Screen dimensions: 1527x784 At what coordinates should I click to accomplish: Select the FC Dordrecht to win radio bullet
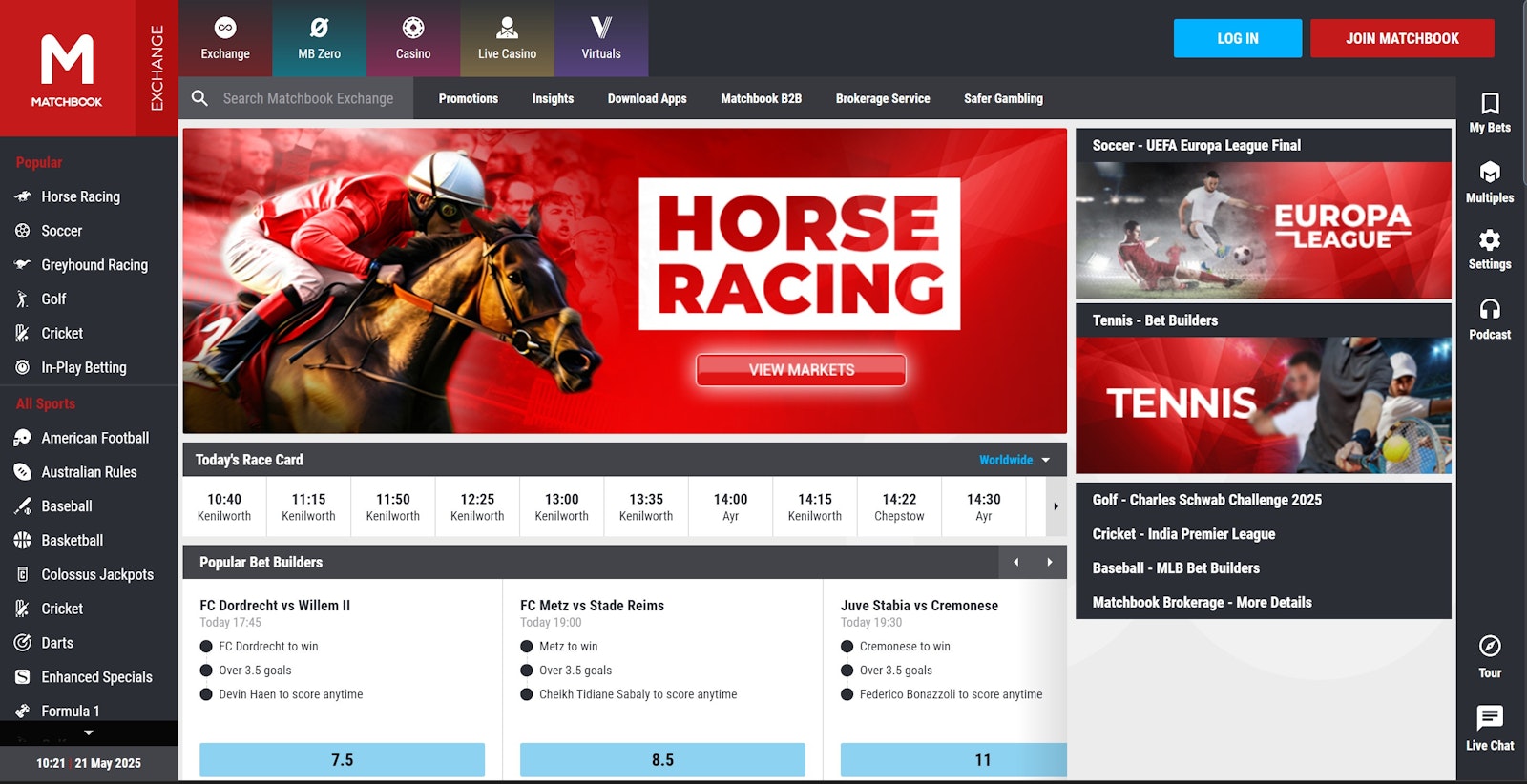[x=206, y=647]
